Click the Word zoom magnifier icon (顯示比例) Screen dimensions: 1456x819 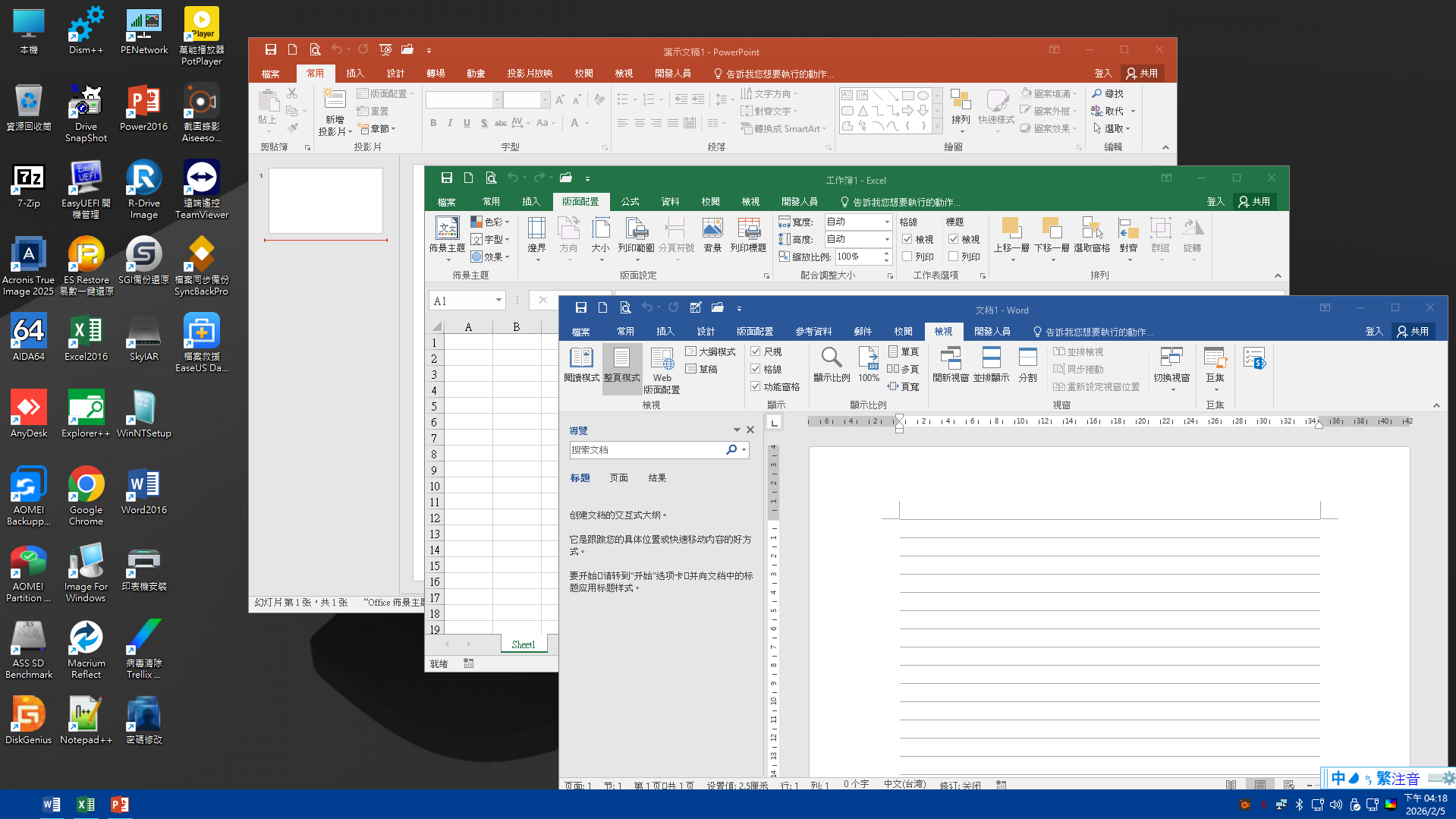click(831, 358)
